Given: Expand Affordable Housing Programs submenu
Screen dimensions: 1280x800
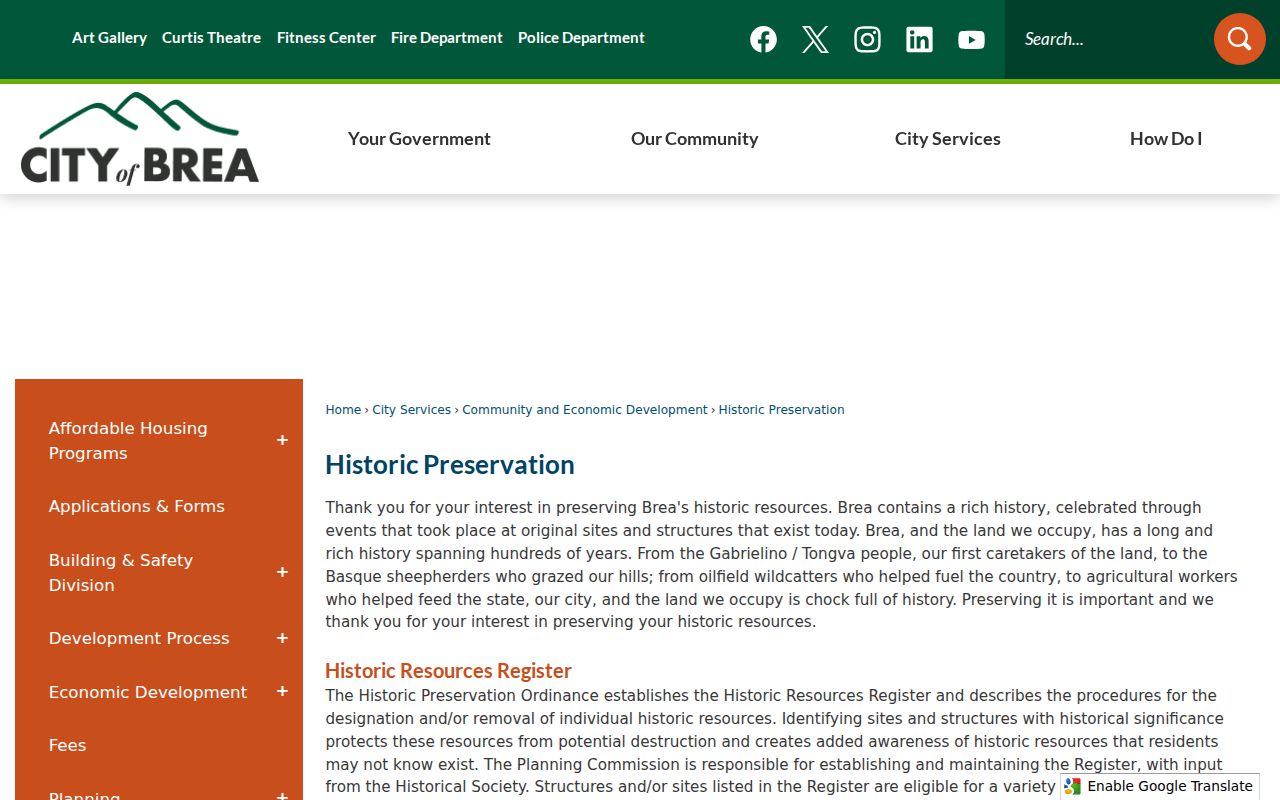Looking at the screenshot, I should pos(282,440).
